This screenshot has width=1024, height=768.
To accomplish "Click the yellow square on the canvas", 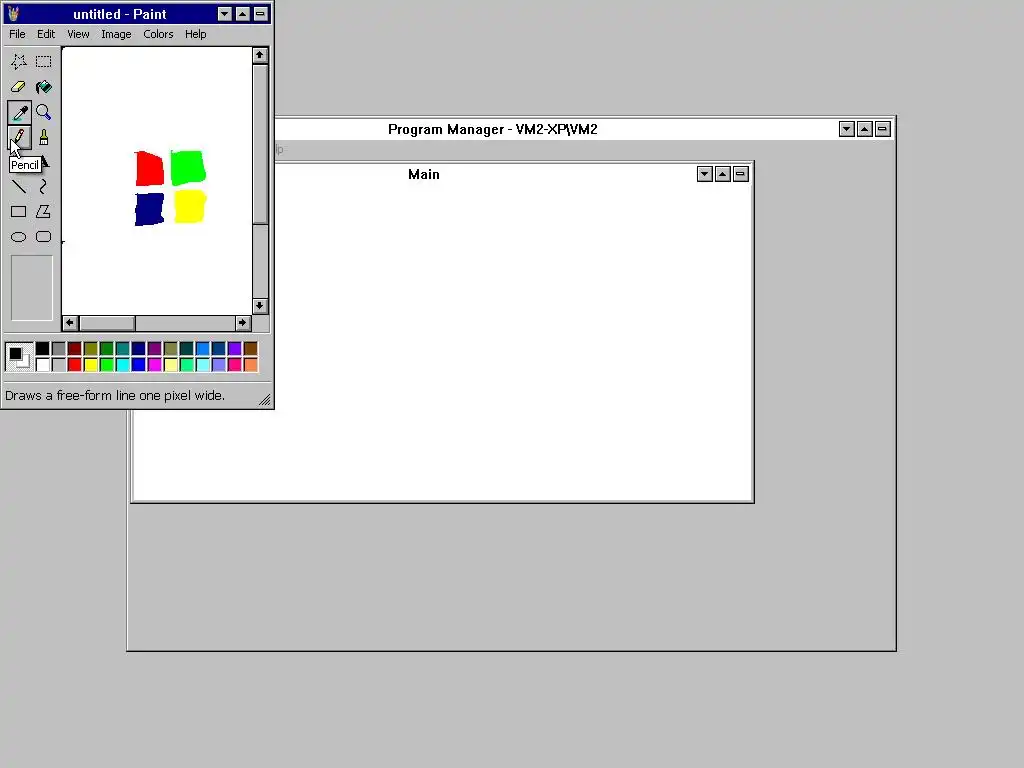I will tap(190, 206).
